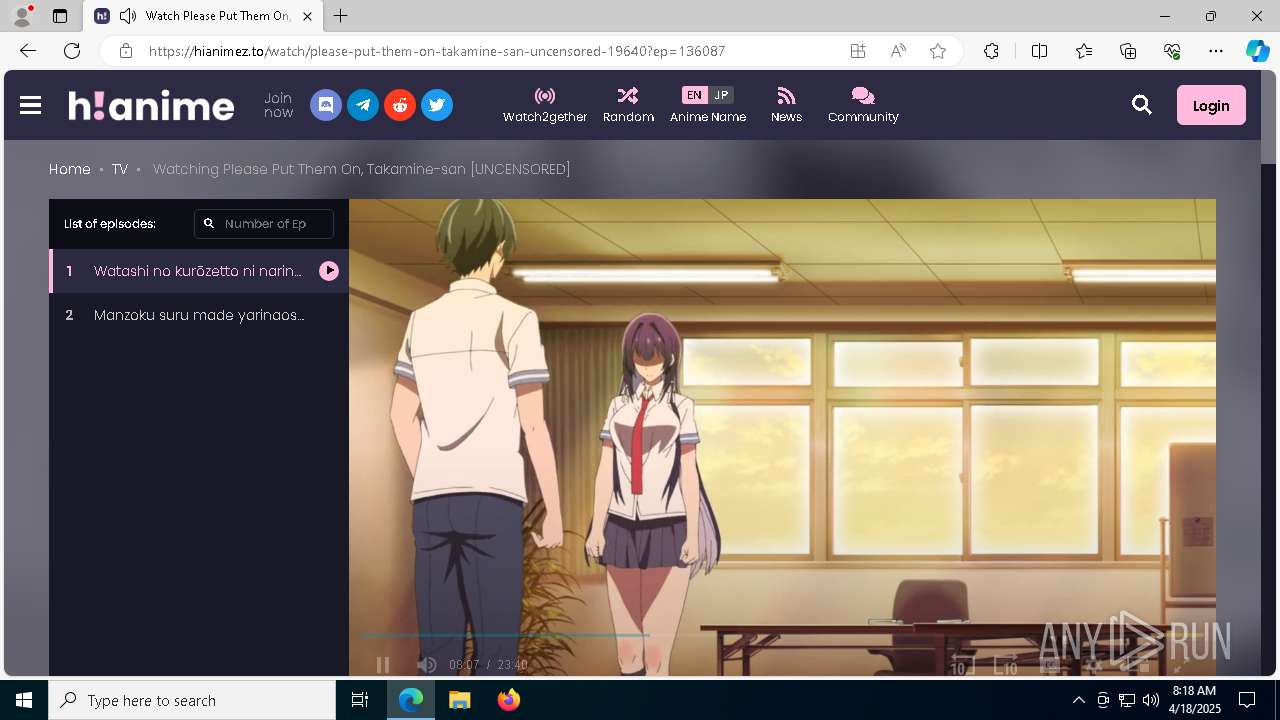Skip the video forward 10 seconds
This screenshot has height=720, width=1280.
tap(1005, 665)
